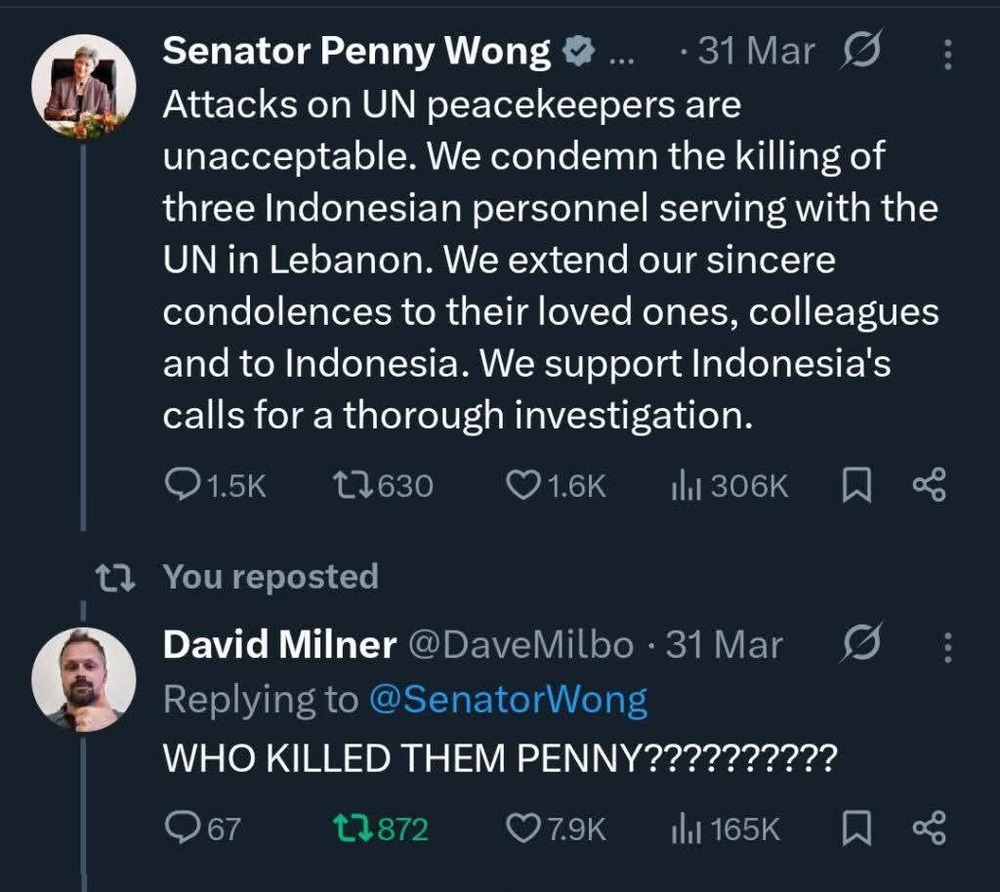The width and height of the screenshot is (1000, 892).
Task: View analytics for David Milner's reply
Action: [686, 828]
